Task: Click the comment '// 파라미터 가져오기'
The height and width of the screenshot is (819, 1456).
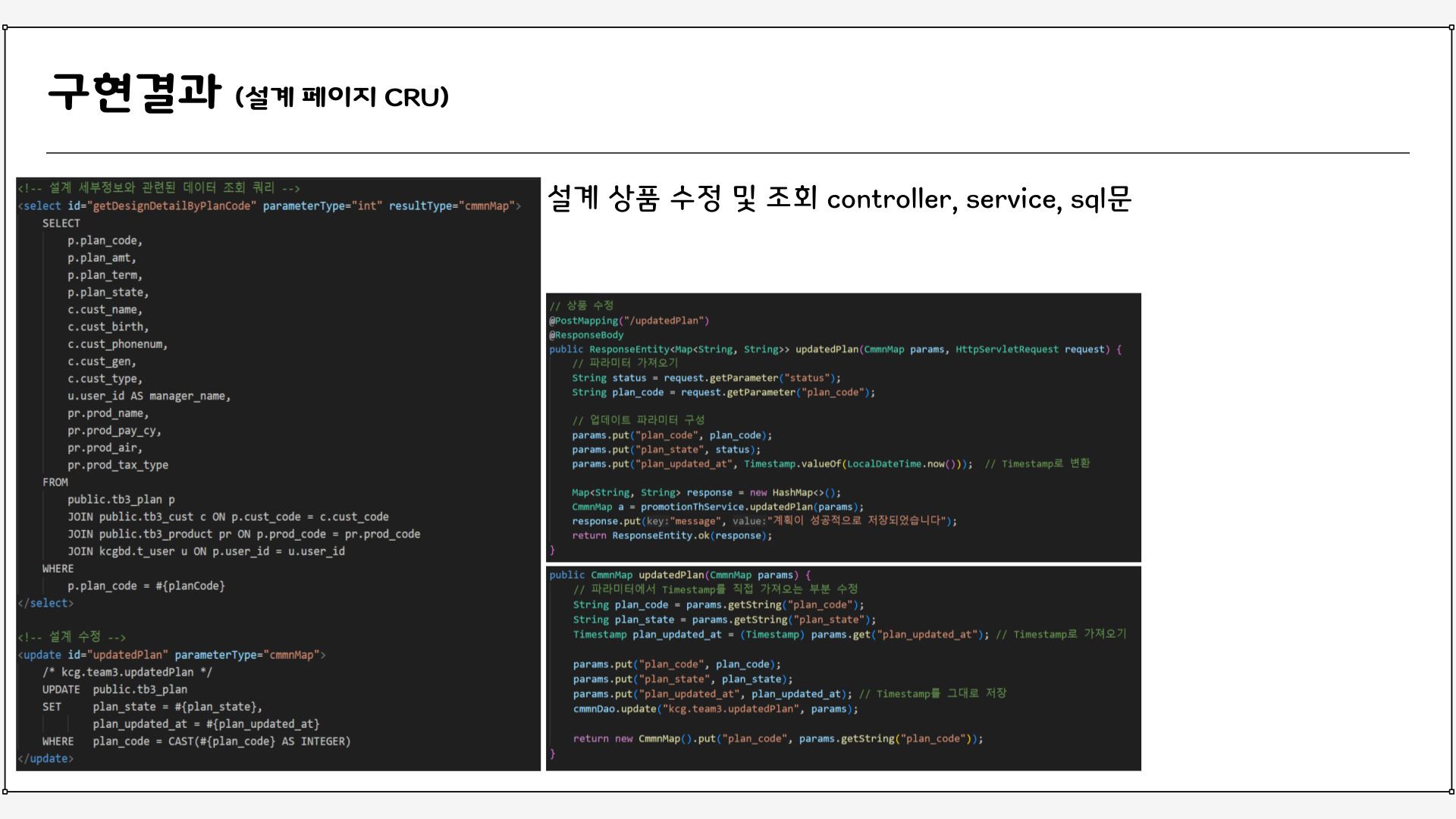Action: pos(625,363)
